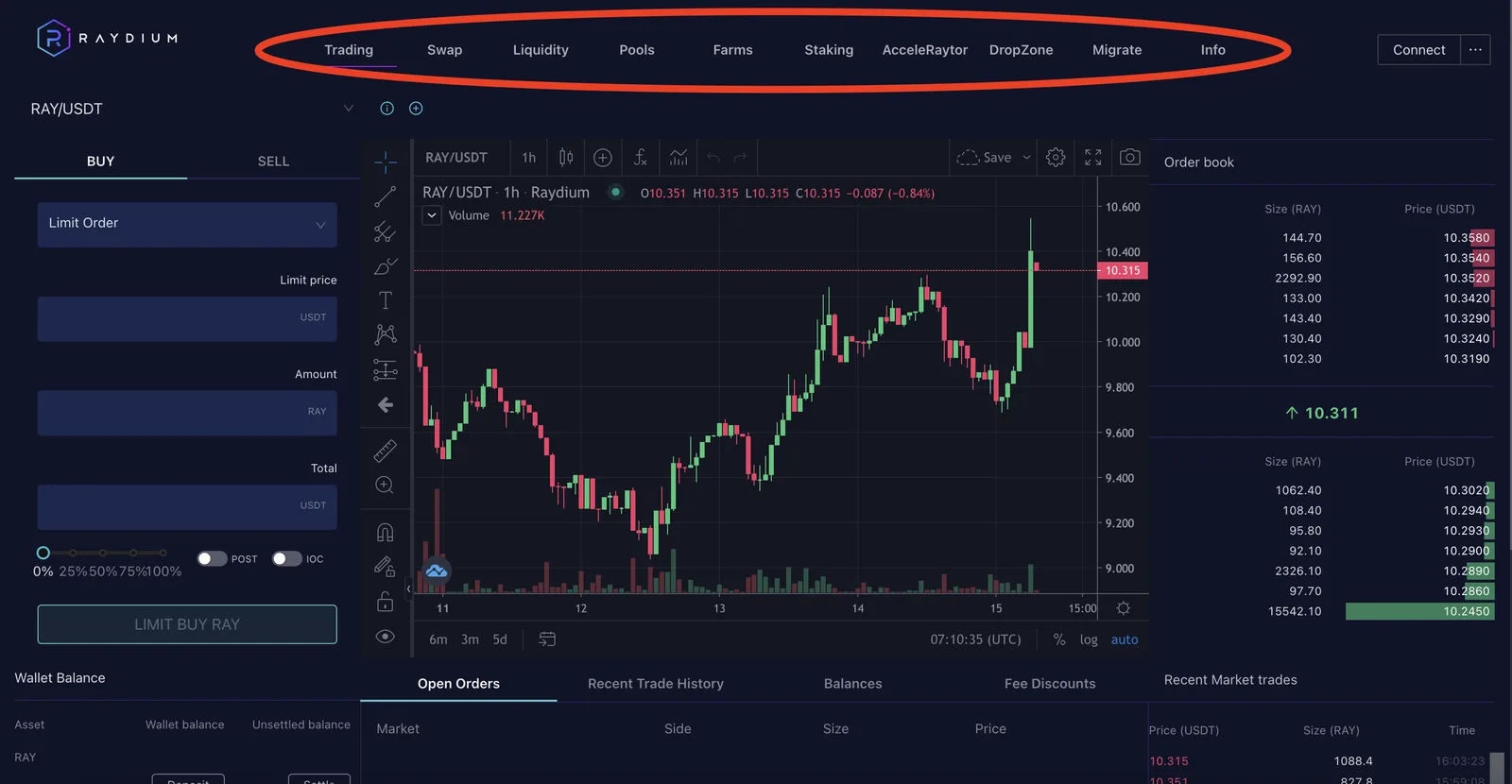
Task: Select the forecasting and measurement tool
Action: (x=386, y=369)
